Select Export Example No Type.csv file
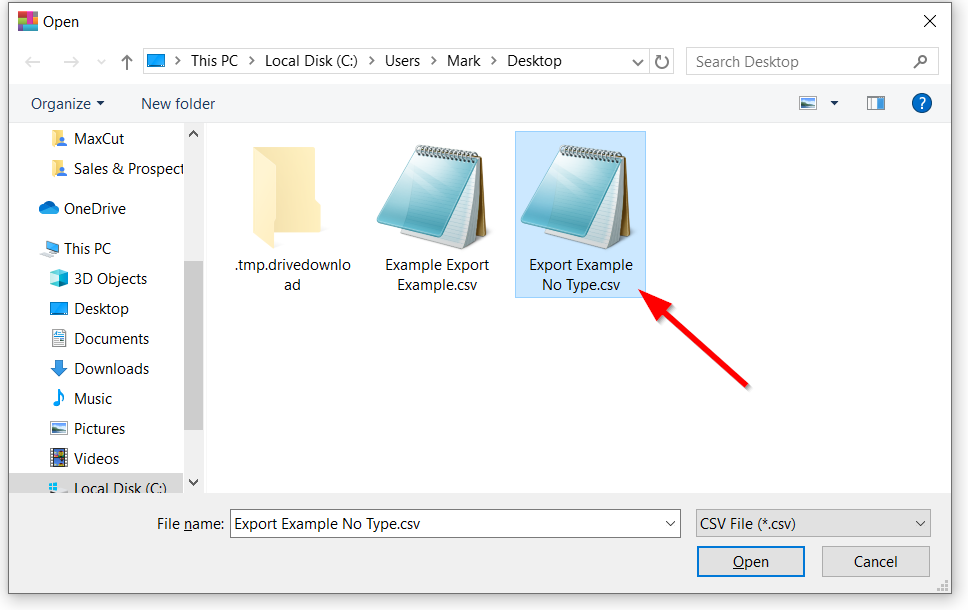The width and height of the screenshot is (968, 610). (x=580, y=214)
